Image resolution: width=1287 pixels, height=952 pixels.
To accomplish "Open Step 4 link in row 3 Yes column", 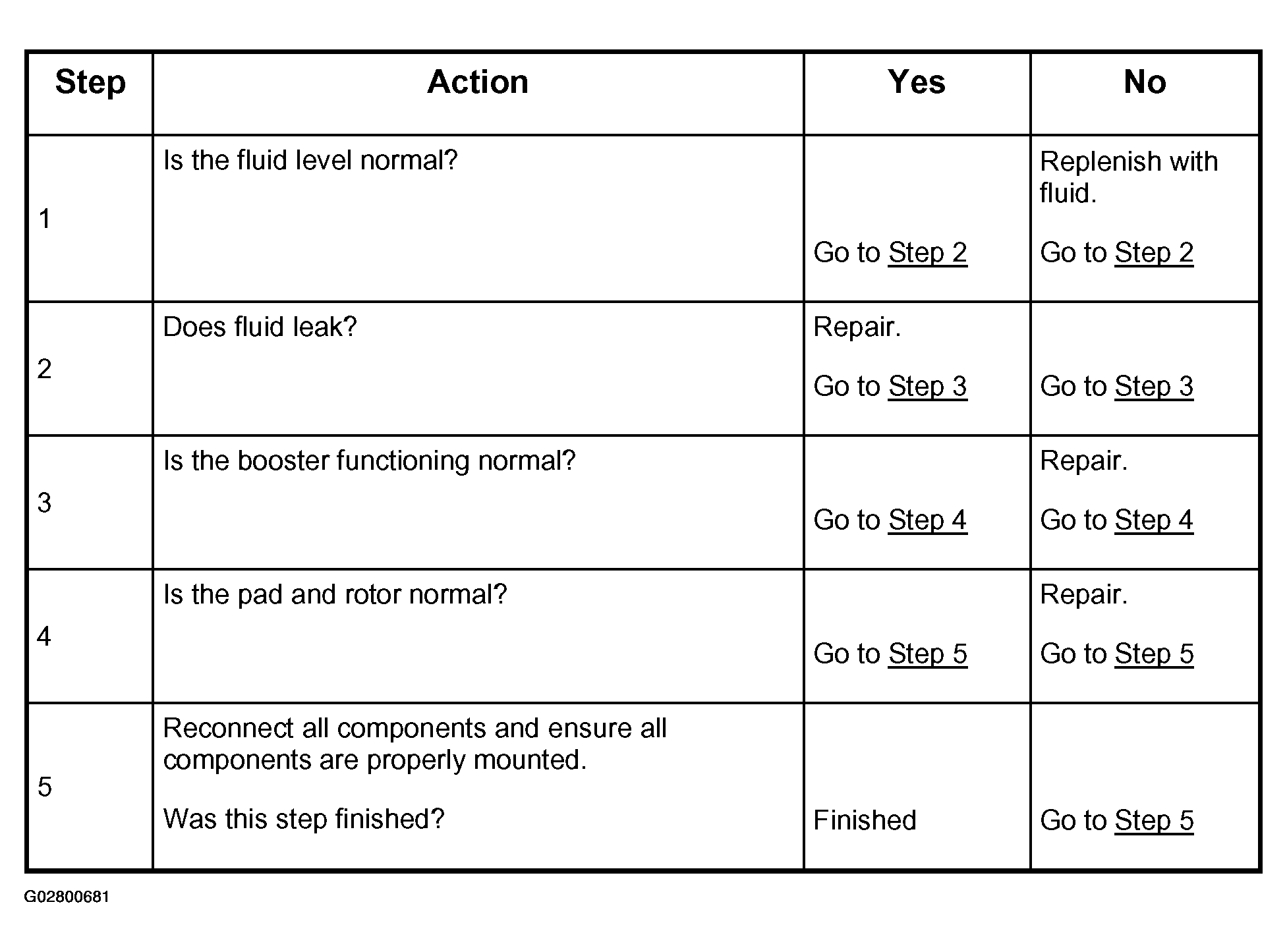I will [x=927, y=520].
